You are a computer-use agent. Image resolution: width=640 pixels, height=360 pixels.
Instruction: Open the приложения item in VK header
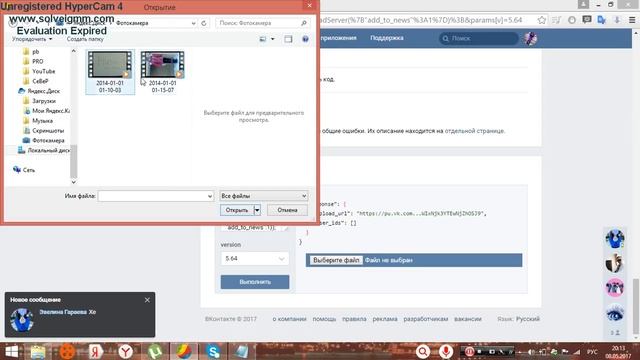(338, 38)
